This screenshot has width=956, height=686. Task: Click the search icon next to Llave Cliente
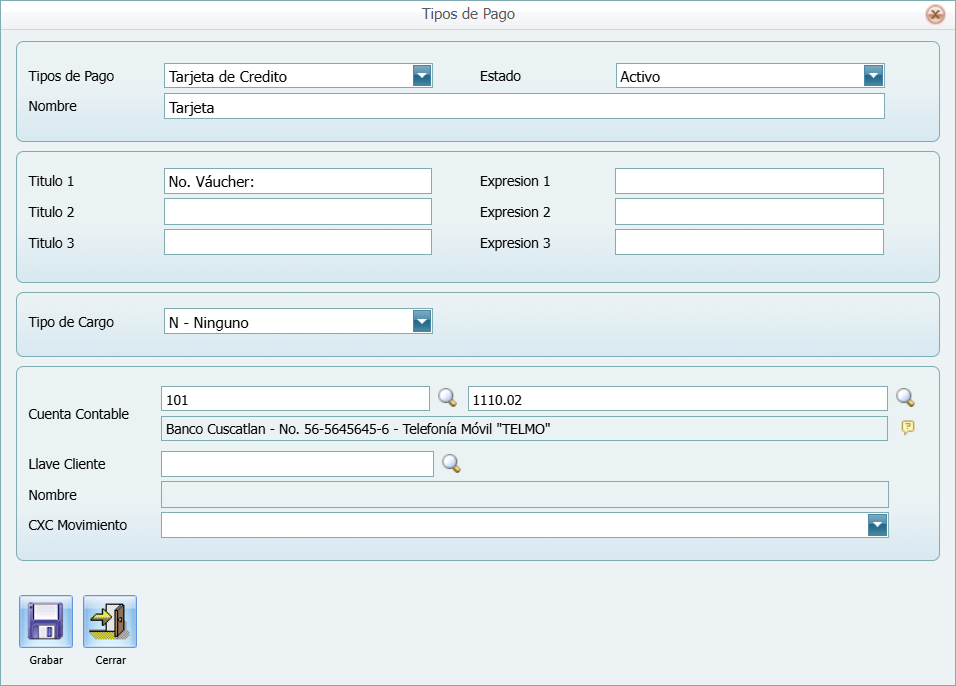click(452, 463)
